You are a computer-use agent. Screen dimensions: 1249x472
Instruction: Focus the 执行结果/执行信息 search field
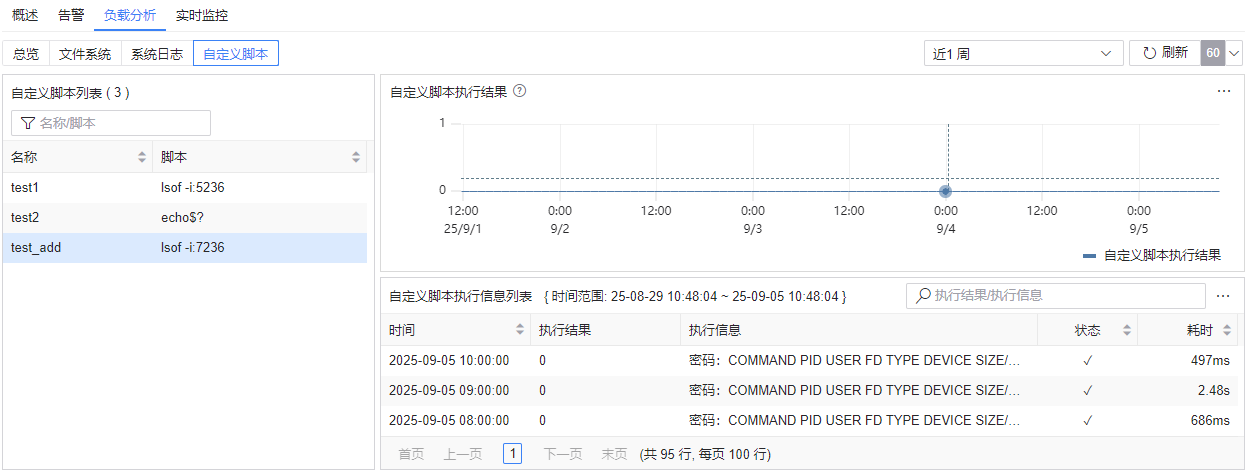coord(1055,296)
